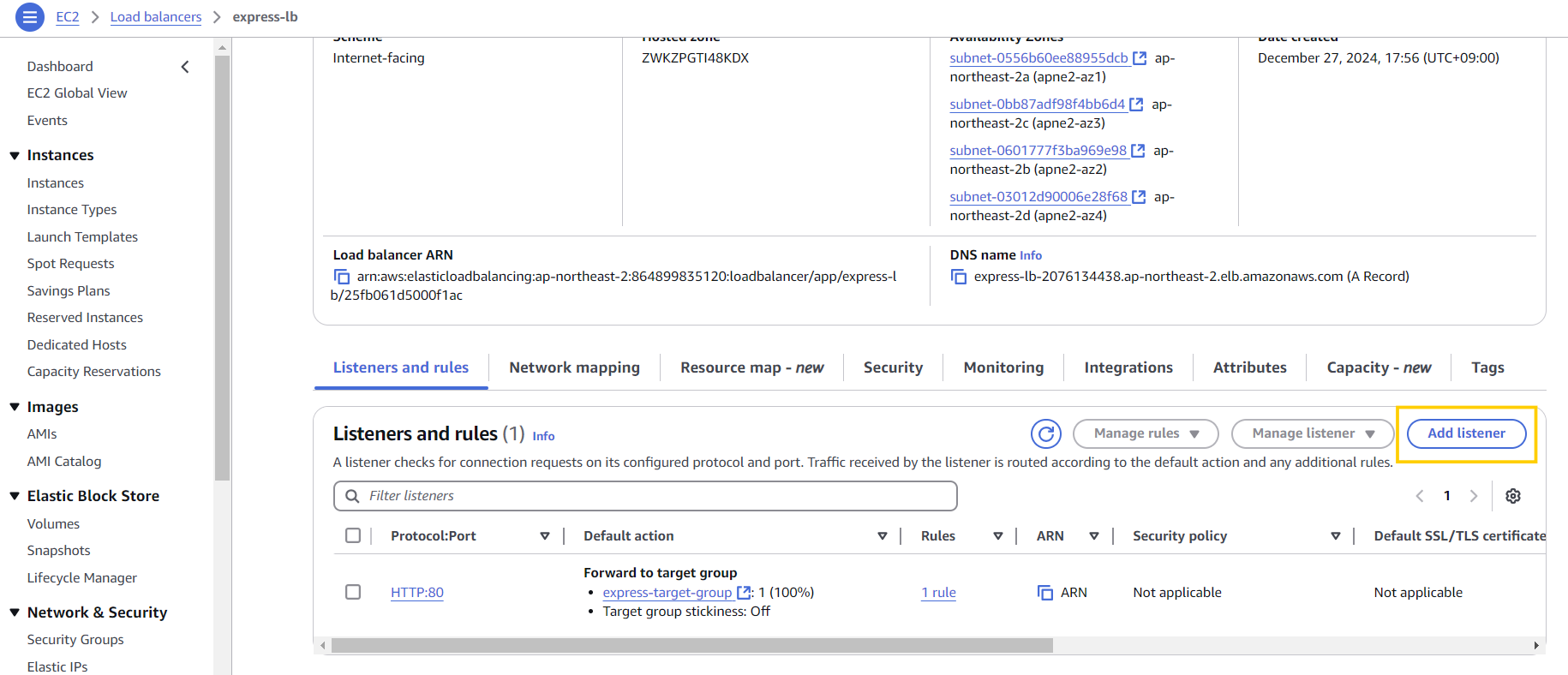1568x675 pixels.
Task: Open the Manage rules dropdown
Action: tap(1146, 433)
